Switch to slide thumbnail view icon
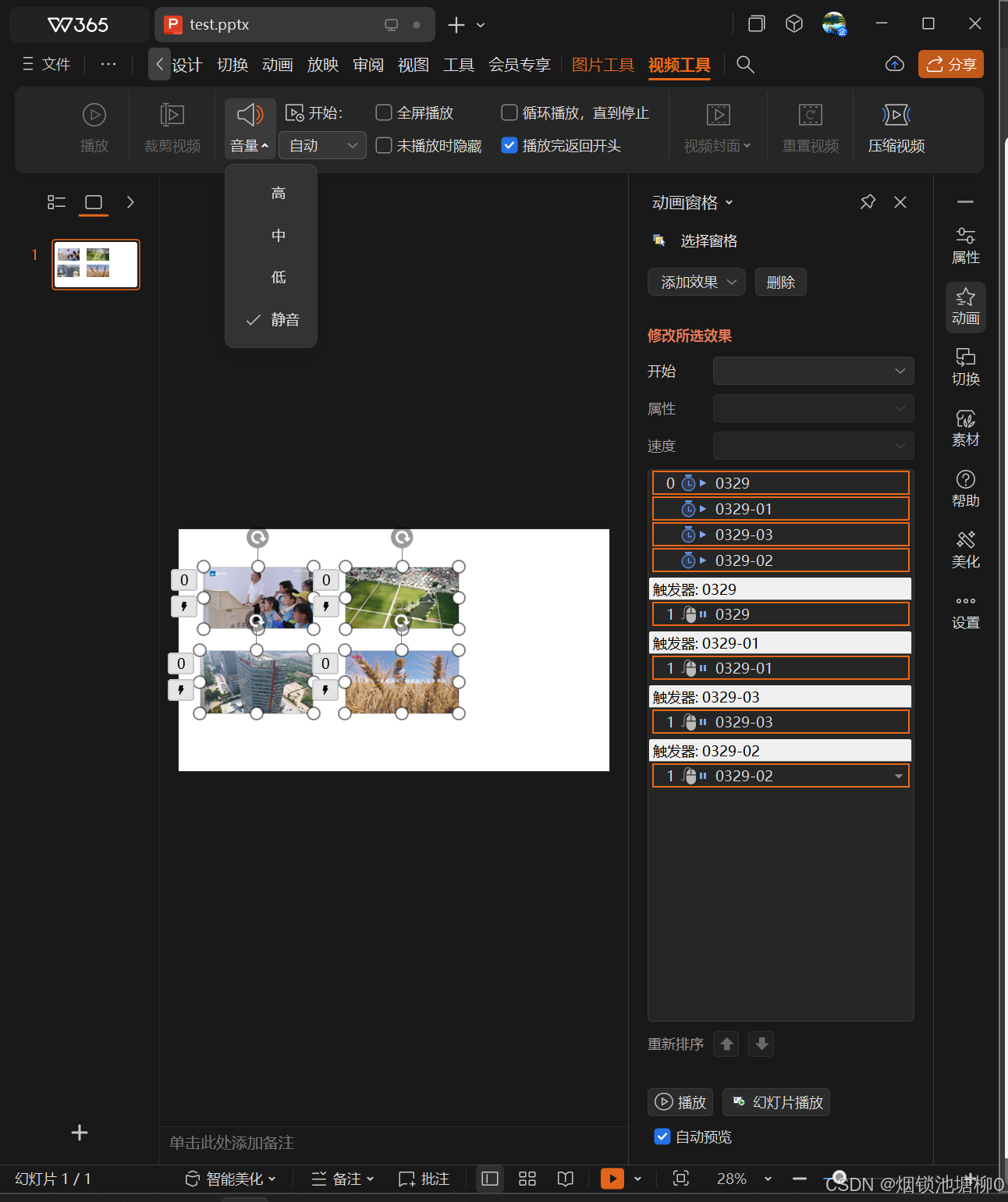1008x1202 pixels. 94,202
